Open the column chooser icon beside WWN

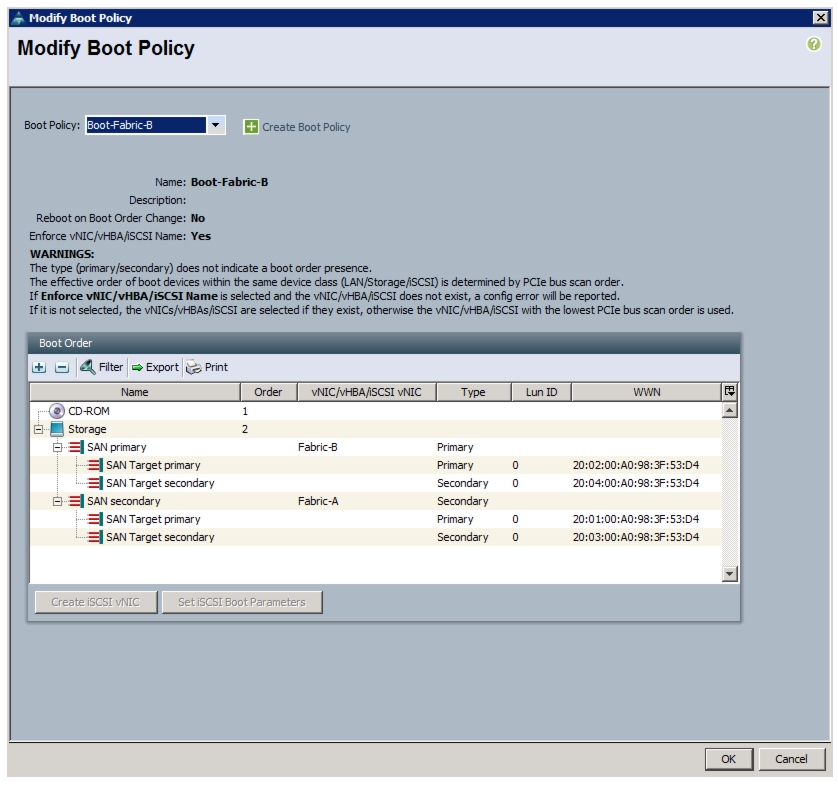[730, 391]
